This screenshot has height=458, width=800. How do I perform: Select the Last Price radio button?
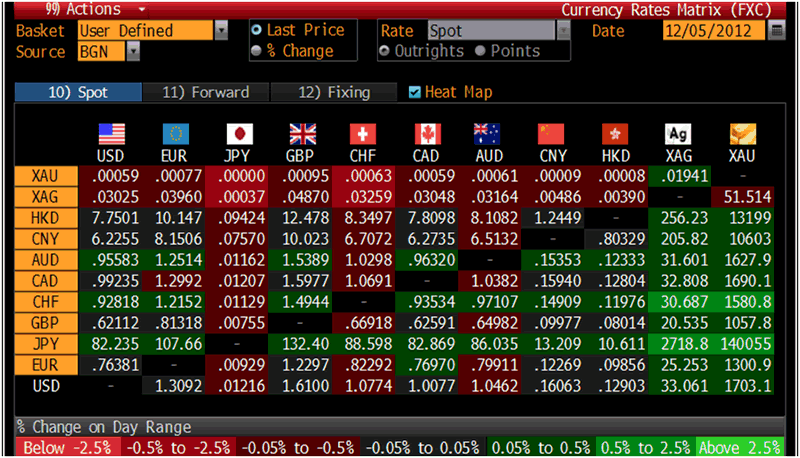(x=256, y=31)
